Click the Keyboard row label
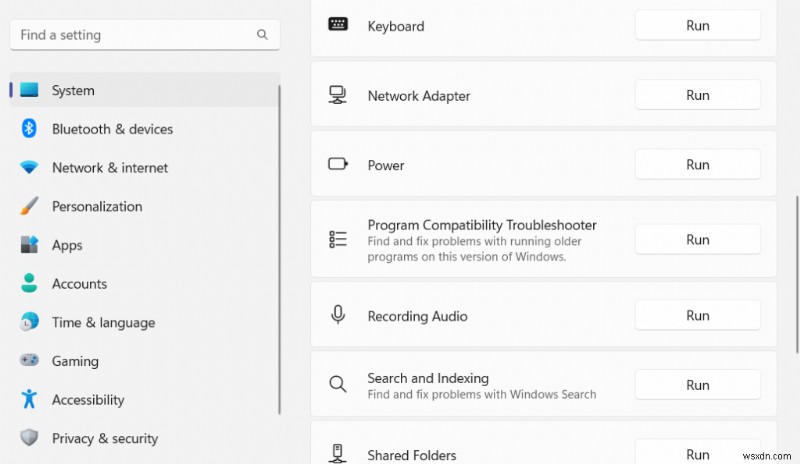Screen dimensions: 800x464 (x=396, y=26)
